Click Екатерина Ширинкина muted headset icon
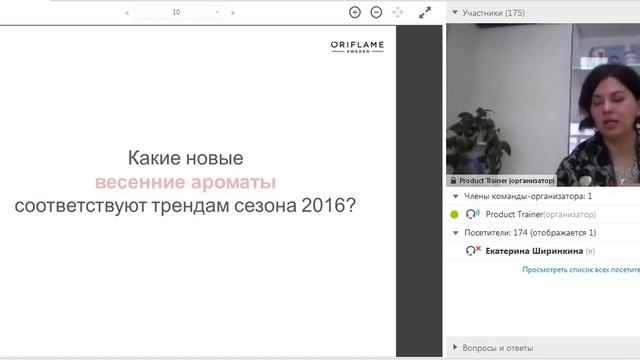Screen dimensions: 640x360 pyautogui.click(x=473, y=250)
